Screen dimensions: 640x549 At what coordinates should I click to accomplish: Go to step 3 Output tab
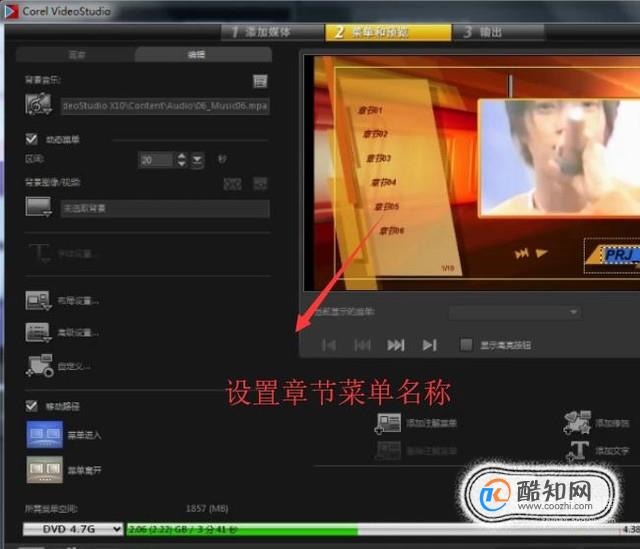click(x=498, y=32)
